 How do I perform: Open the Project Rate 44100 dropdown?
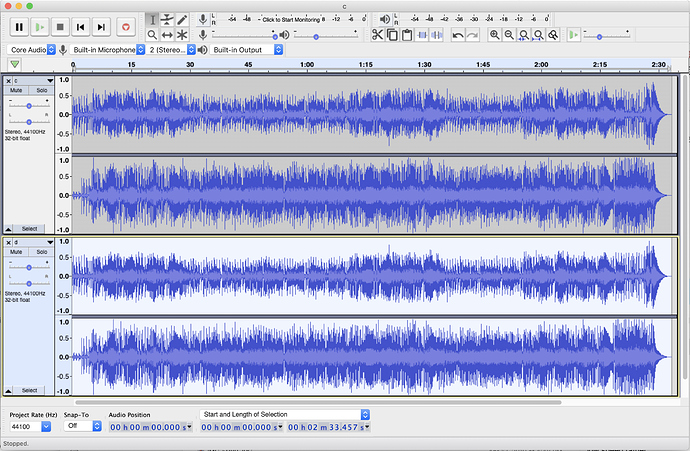point(30,426)
